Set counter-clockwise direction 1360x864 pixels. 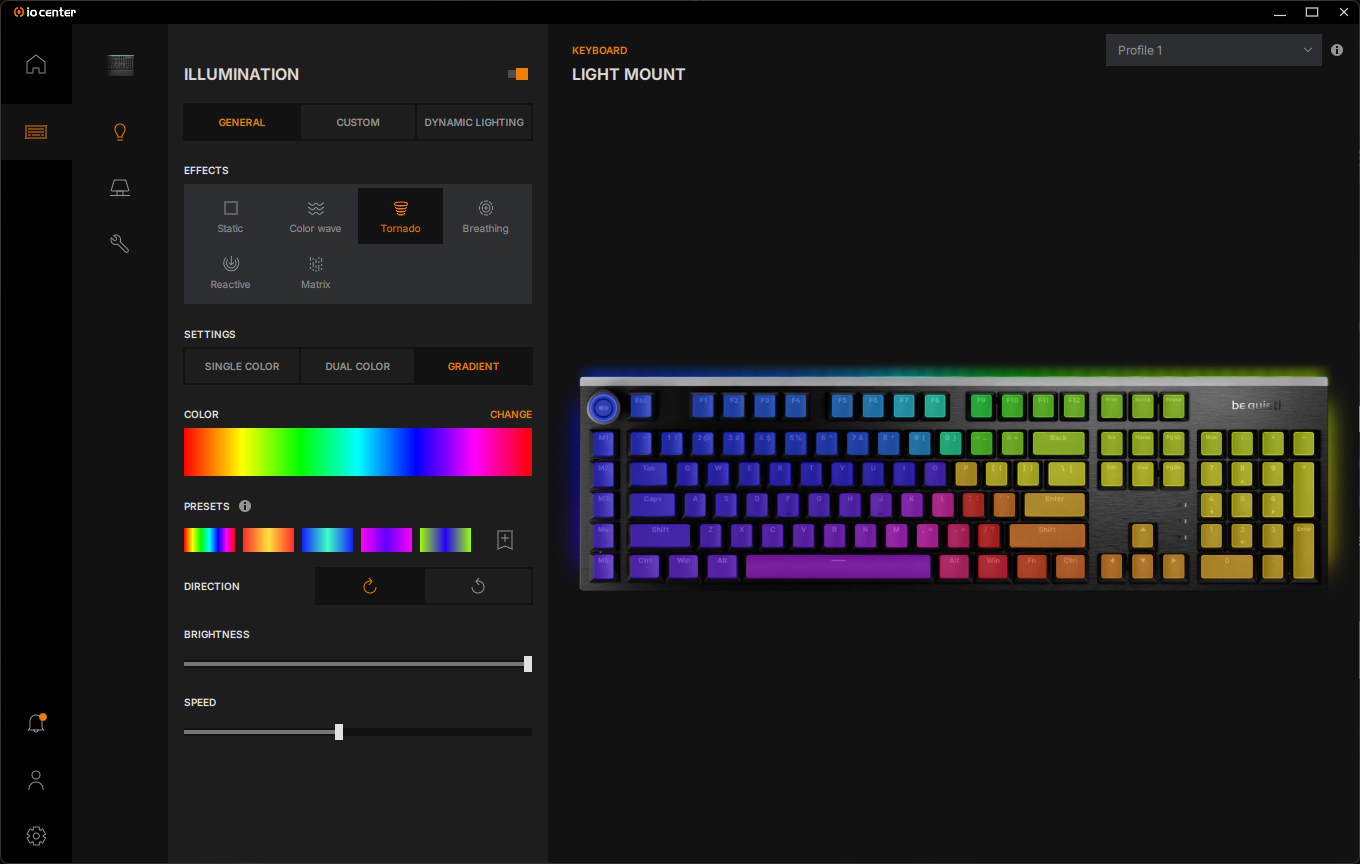(x=478, y=587)
